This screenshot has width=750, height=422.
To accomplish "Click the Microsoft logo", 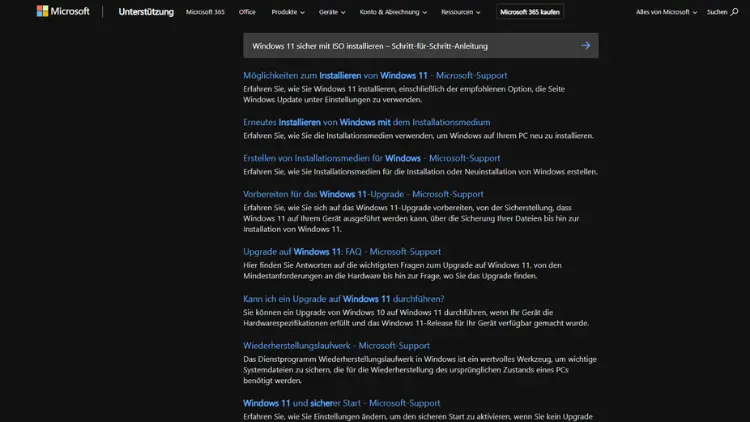I will [x=63, y=11].
